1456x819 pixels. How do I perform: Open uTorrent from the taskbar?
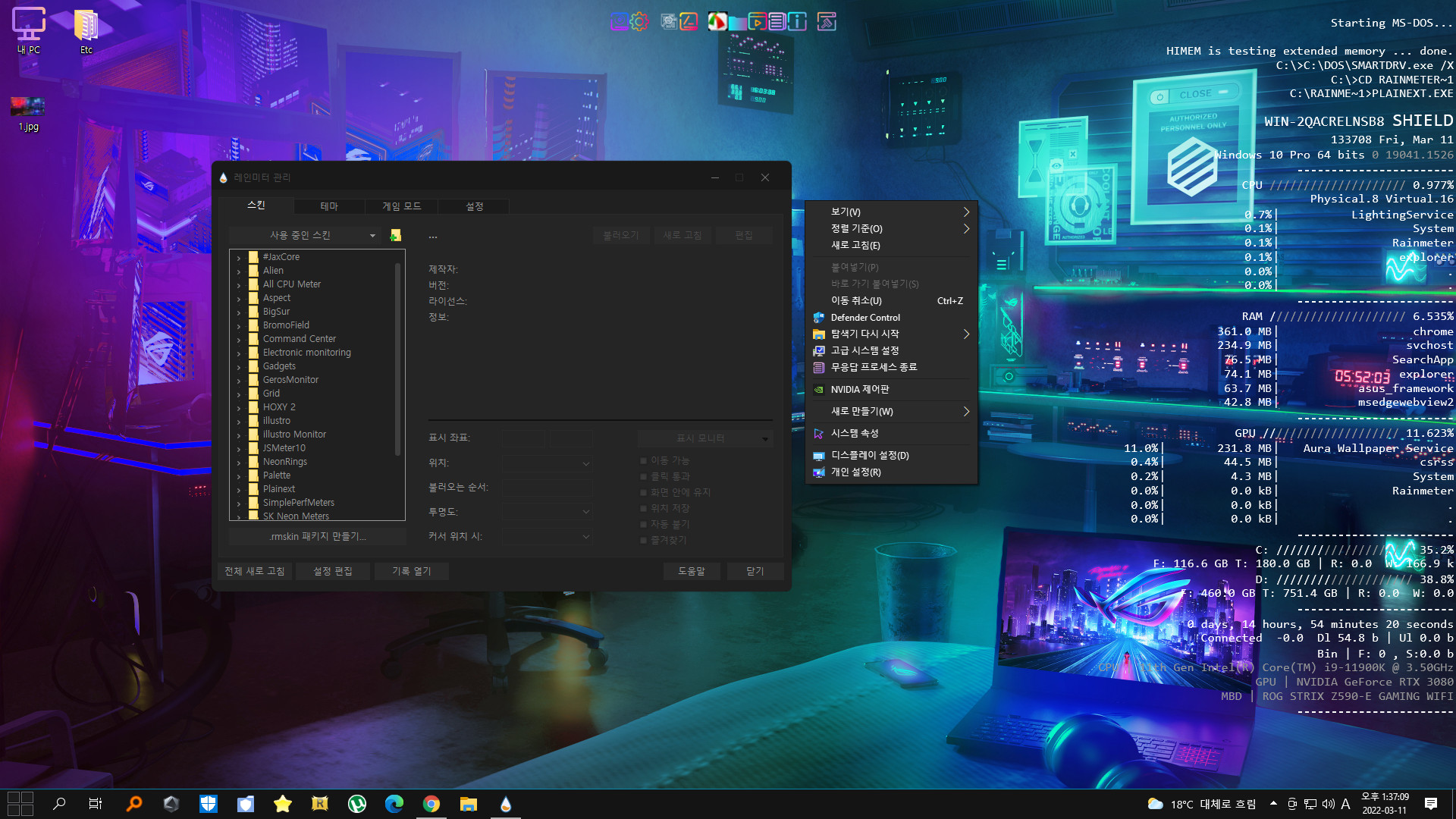(x=357, y=804)
